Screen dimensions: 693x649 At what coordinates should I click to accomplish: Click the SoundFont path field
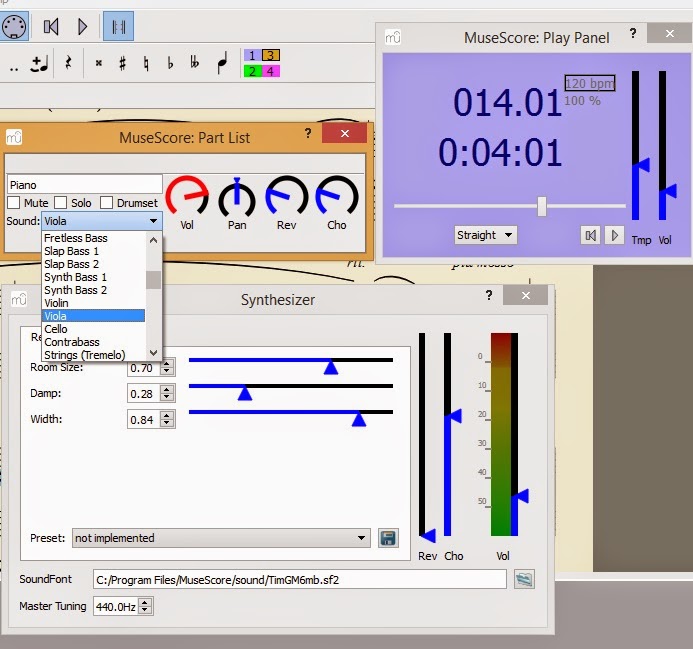[300, 580]
